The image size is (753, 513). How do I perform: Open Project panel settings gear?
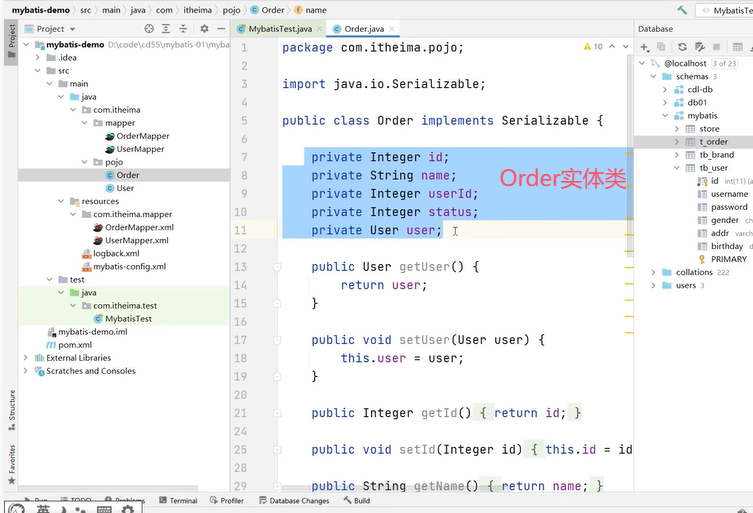click(x=204, y=29)
